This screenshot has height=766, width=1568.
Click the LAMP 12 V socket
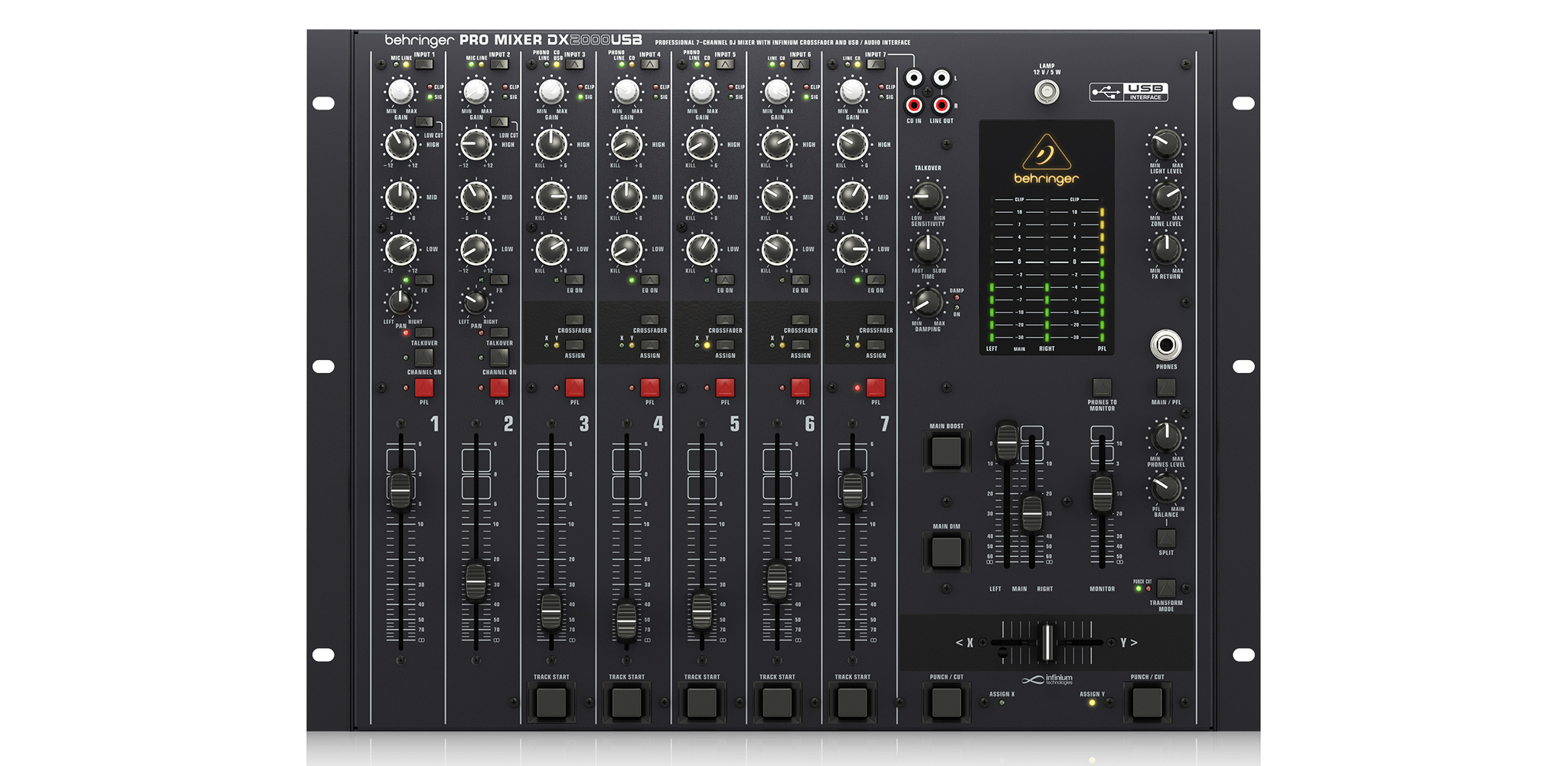[1047, 93]
